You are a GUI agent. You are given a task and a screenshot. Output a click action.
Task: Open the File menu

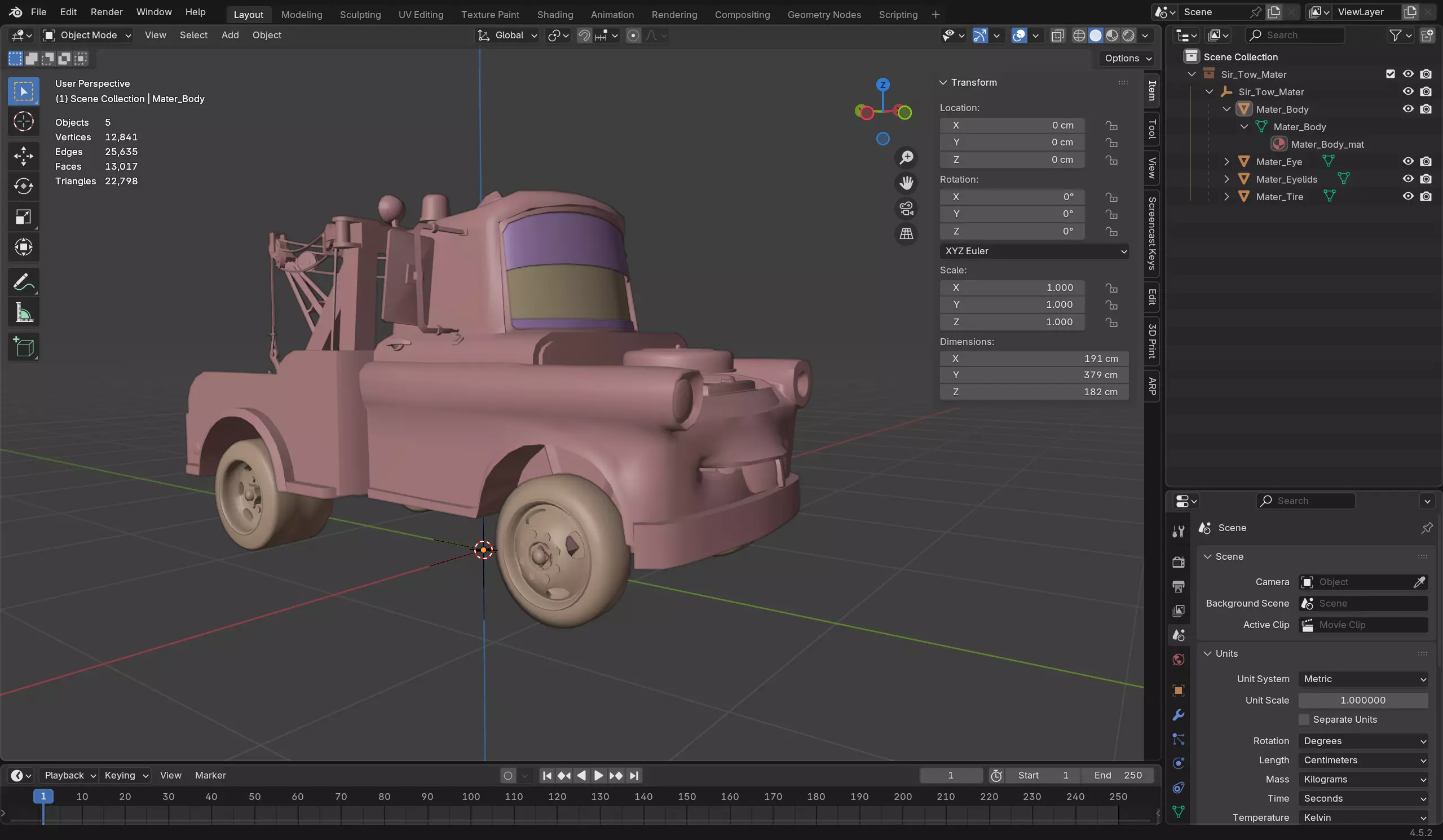(x=38, y=12)
